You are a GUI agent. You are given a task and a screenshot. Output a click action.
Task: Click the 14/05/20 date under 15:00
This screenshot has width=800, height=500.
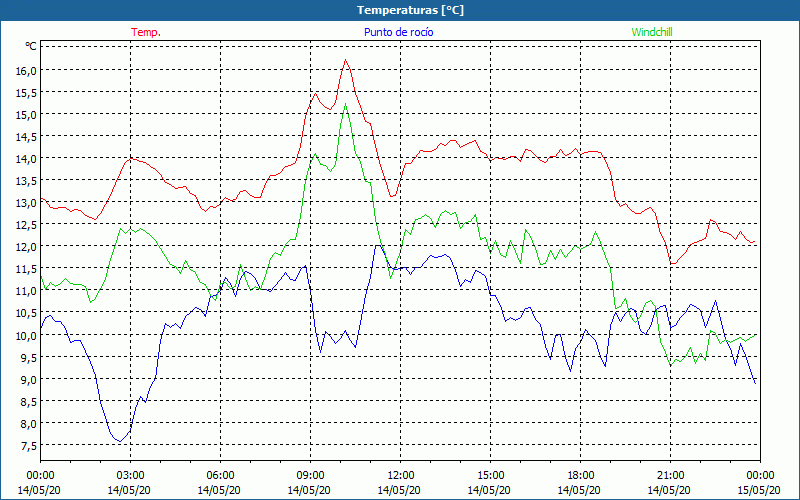coord(489,490)
